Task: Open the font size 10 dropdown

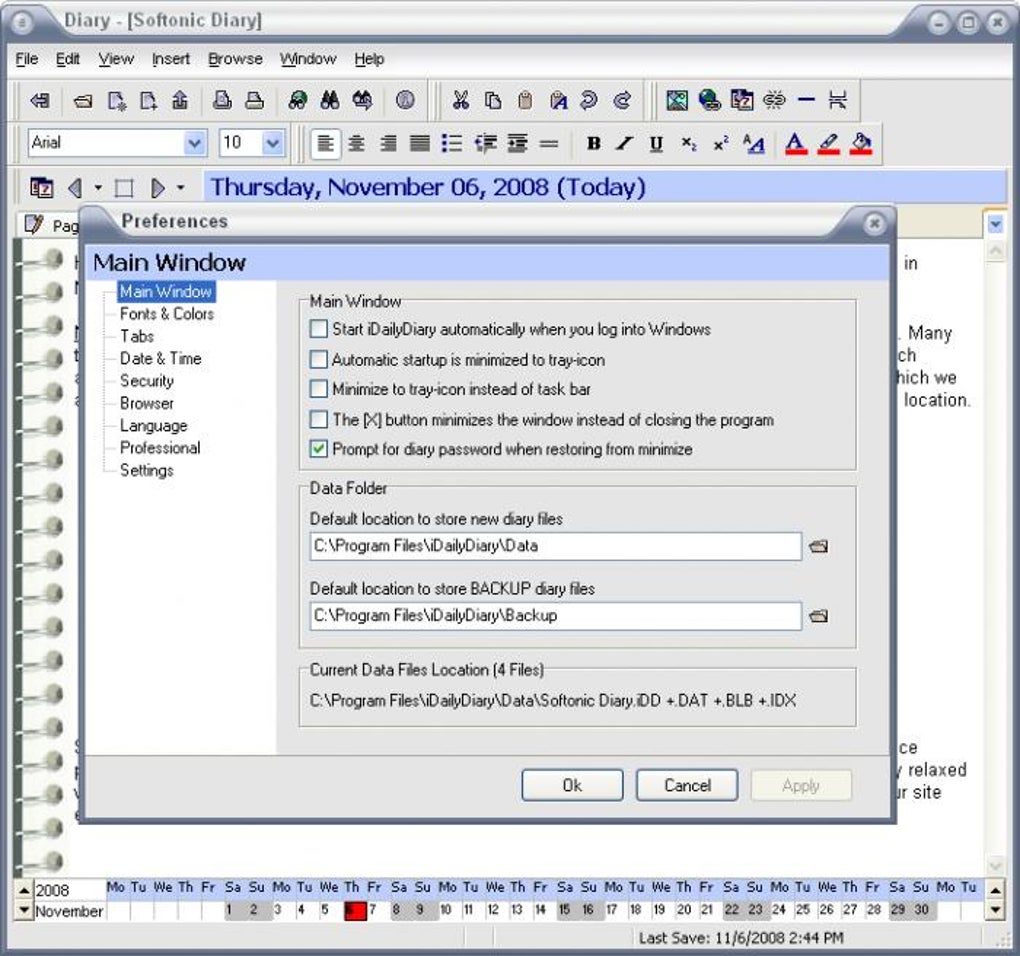Action: 273,142
